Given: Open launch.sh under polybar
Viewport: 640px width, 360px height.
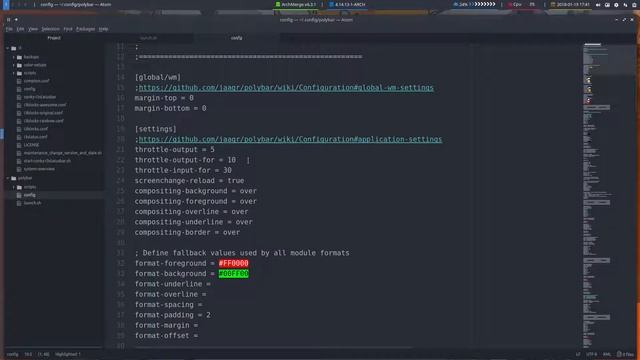Looking at the screenshot, I should point(32,203).
